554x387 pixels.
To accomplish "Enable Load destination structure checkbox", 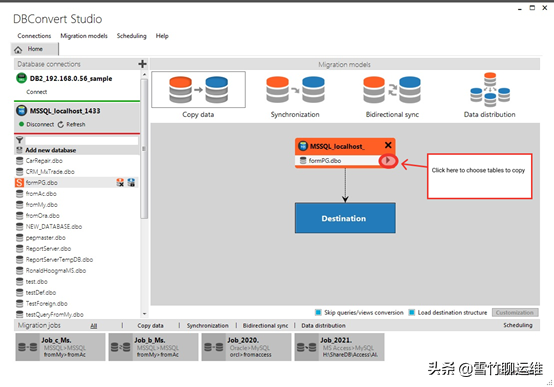I will coord(411,312).
